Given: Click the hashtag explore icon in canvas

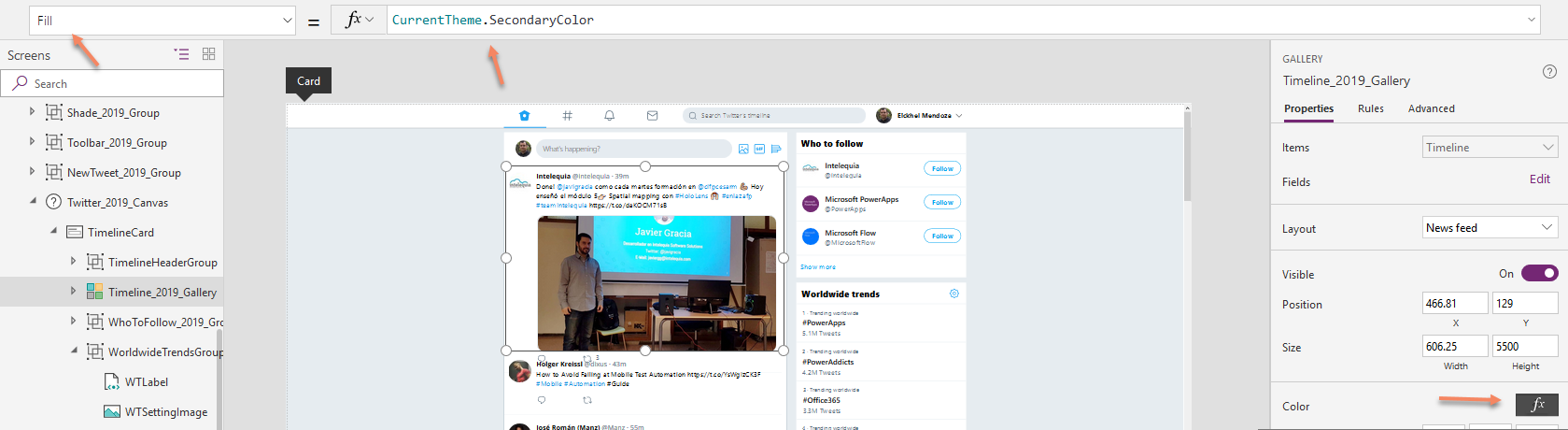Looking at the screenshot, I should coord(567,116).
